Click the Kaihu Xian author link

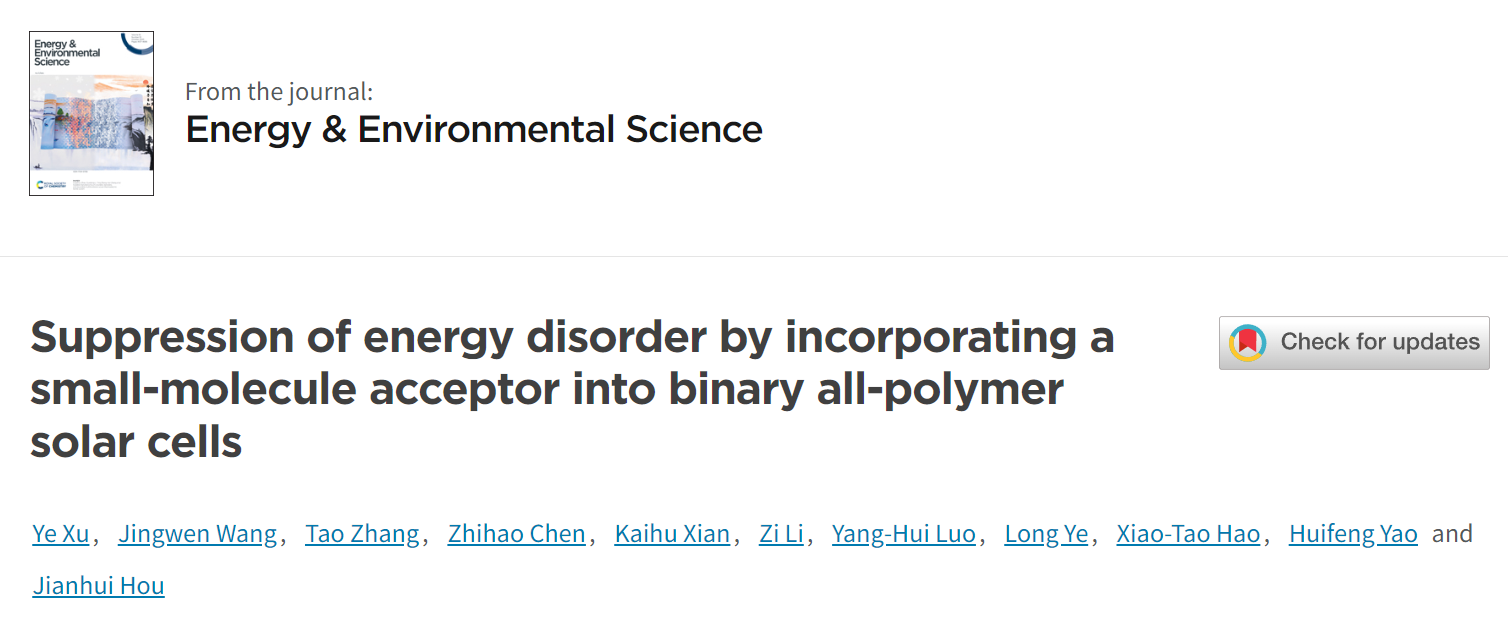[672, 534]
